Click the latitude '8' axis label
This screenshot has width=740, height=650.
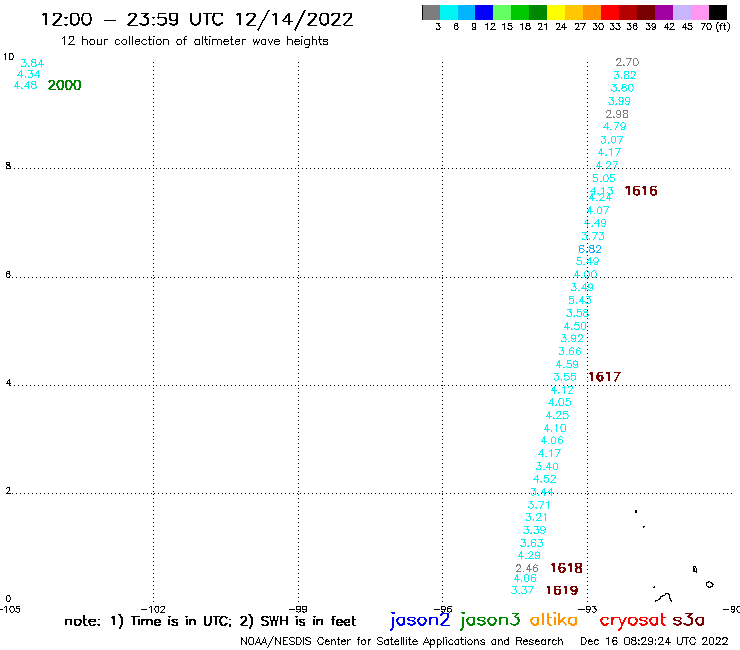tap(8, 166)
